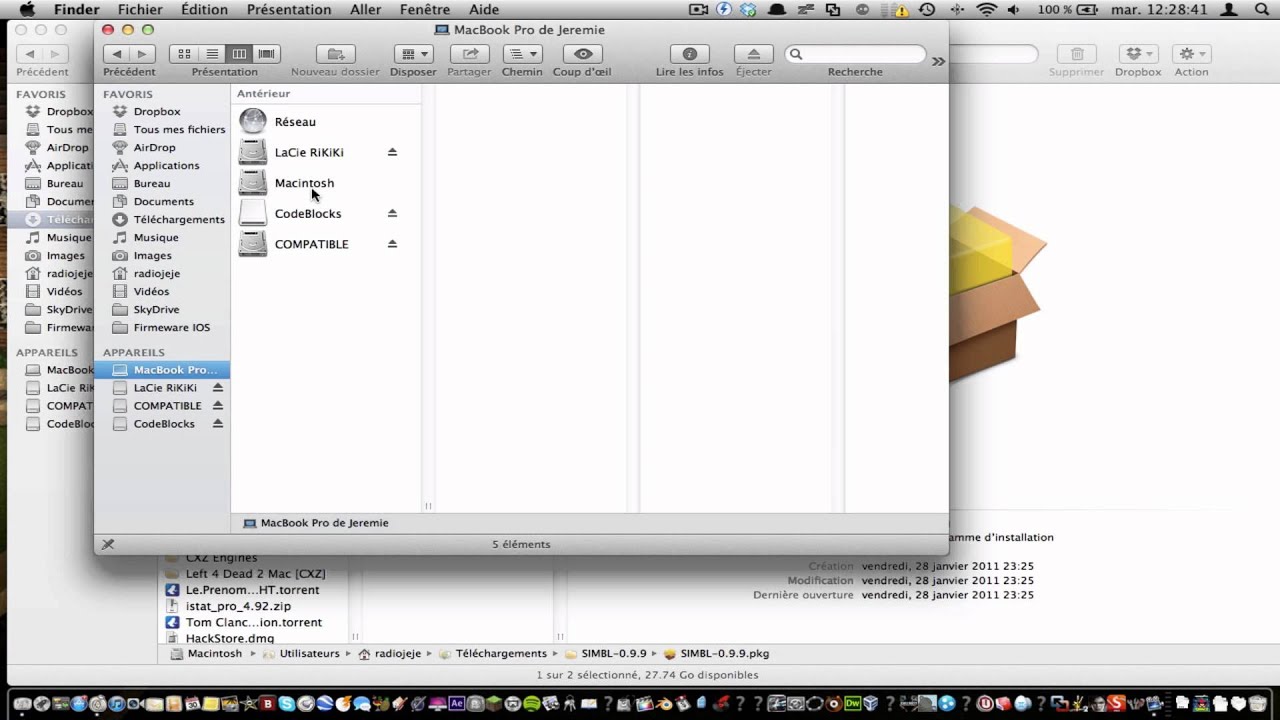
Task: Select istat_pro_4.92.zip in back window
Action: coord(238,606)
